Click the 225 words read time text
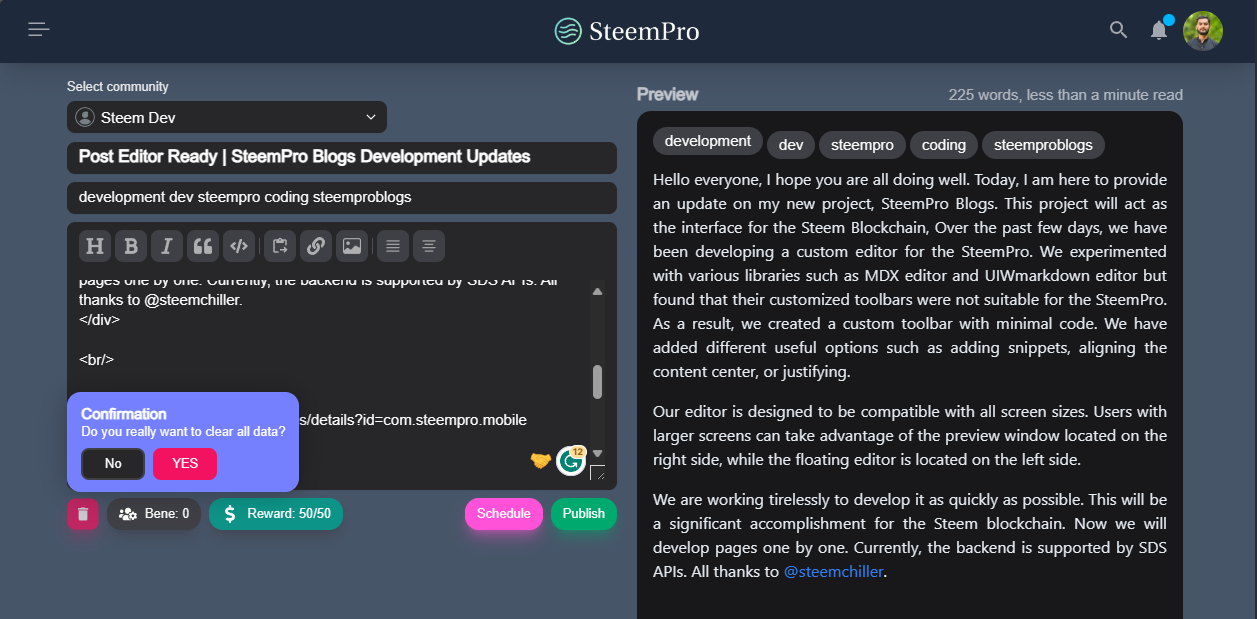 point(1066,95)
